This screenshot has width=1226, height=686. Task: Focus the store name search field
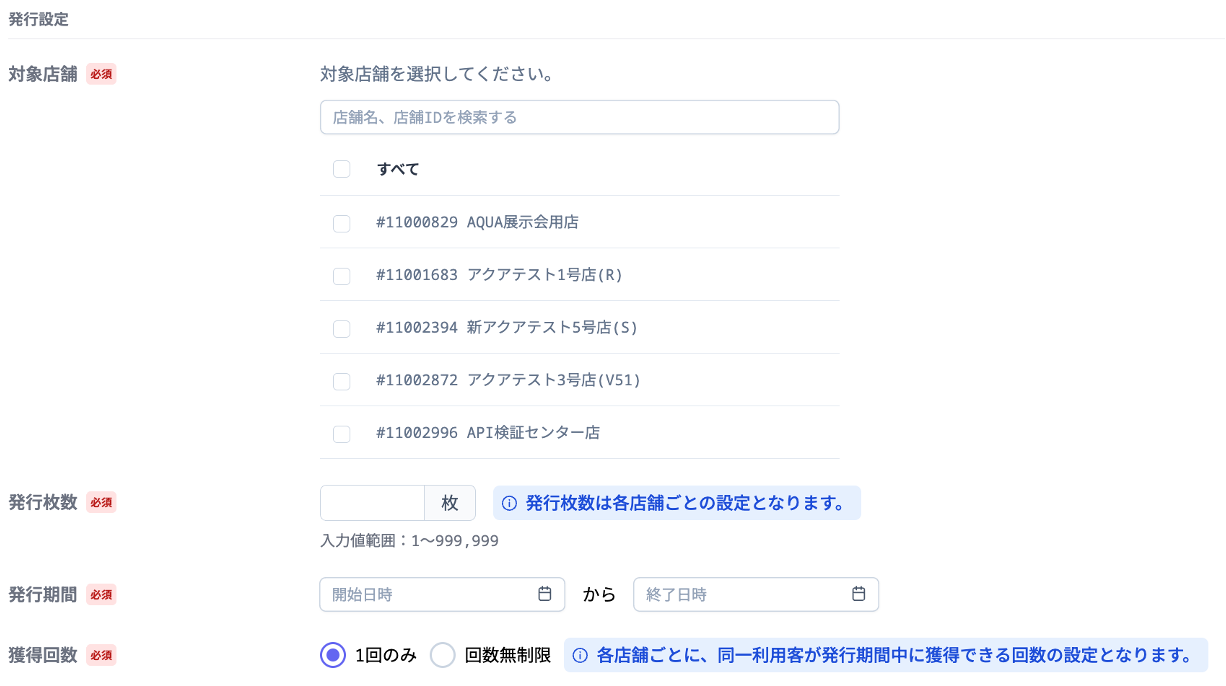(579, 117)
